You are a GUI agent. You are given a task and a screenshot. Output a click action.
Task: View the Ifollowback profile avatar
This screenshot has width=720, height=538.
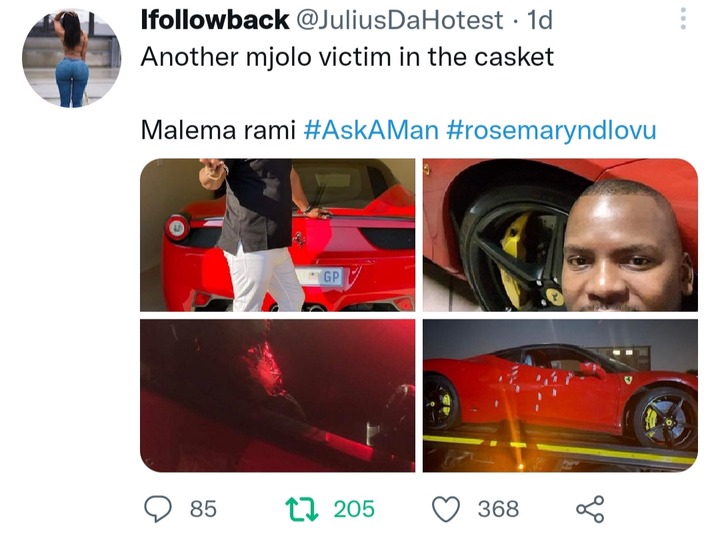point(72,58)
